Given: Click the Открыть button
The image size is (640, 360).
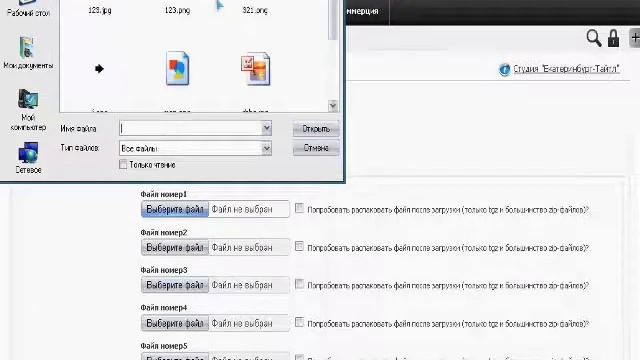Looking at the screenshot, I should (x=316, y=129).
